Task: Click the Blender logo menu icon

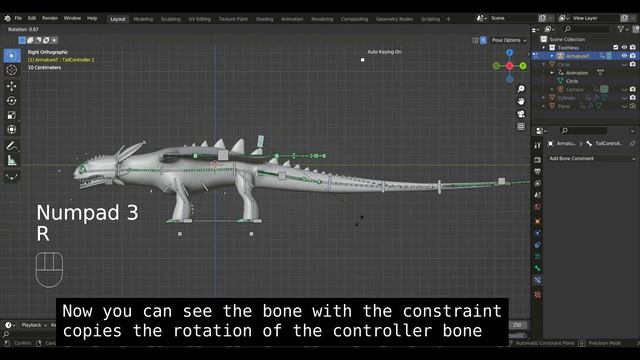Action: tap(7, 18)
